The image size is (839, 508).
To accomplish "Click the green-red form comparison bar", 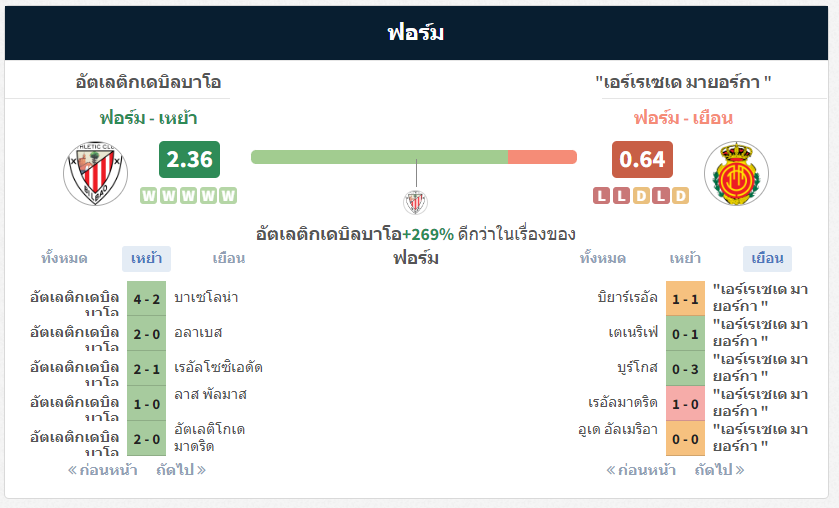I will 414,157.
